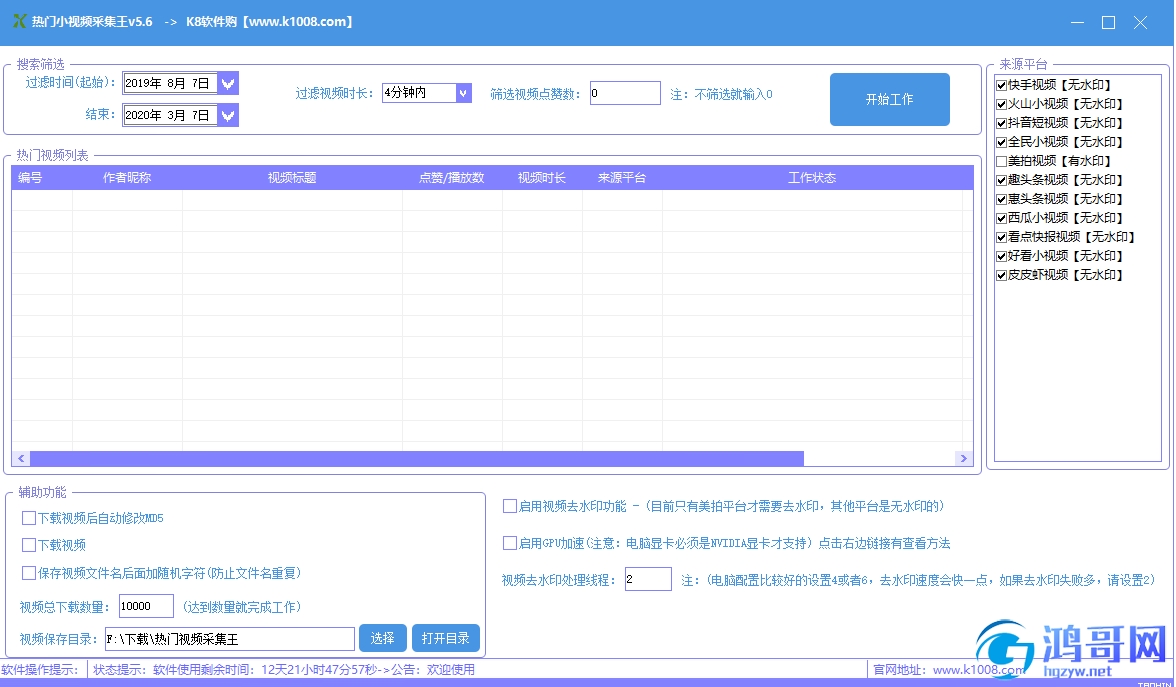Click 点击右边链接有查看方法 link text

884,543
